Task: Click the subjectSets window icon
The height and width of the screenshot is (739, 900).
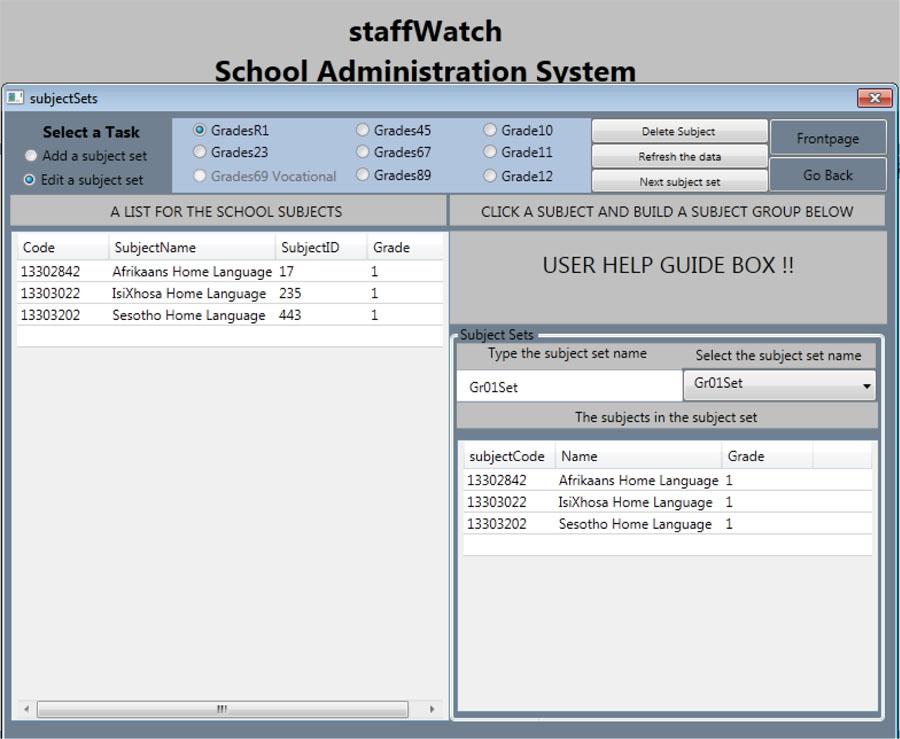Action: coord(14,97)
